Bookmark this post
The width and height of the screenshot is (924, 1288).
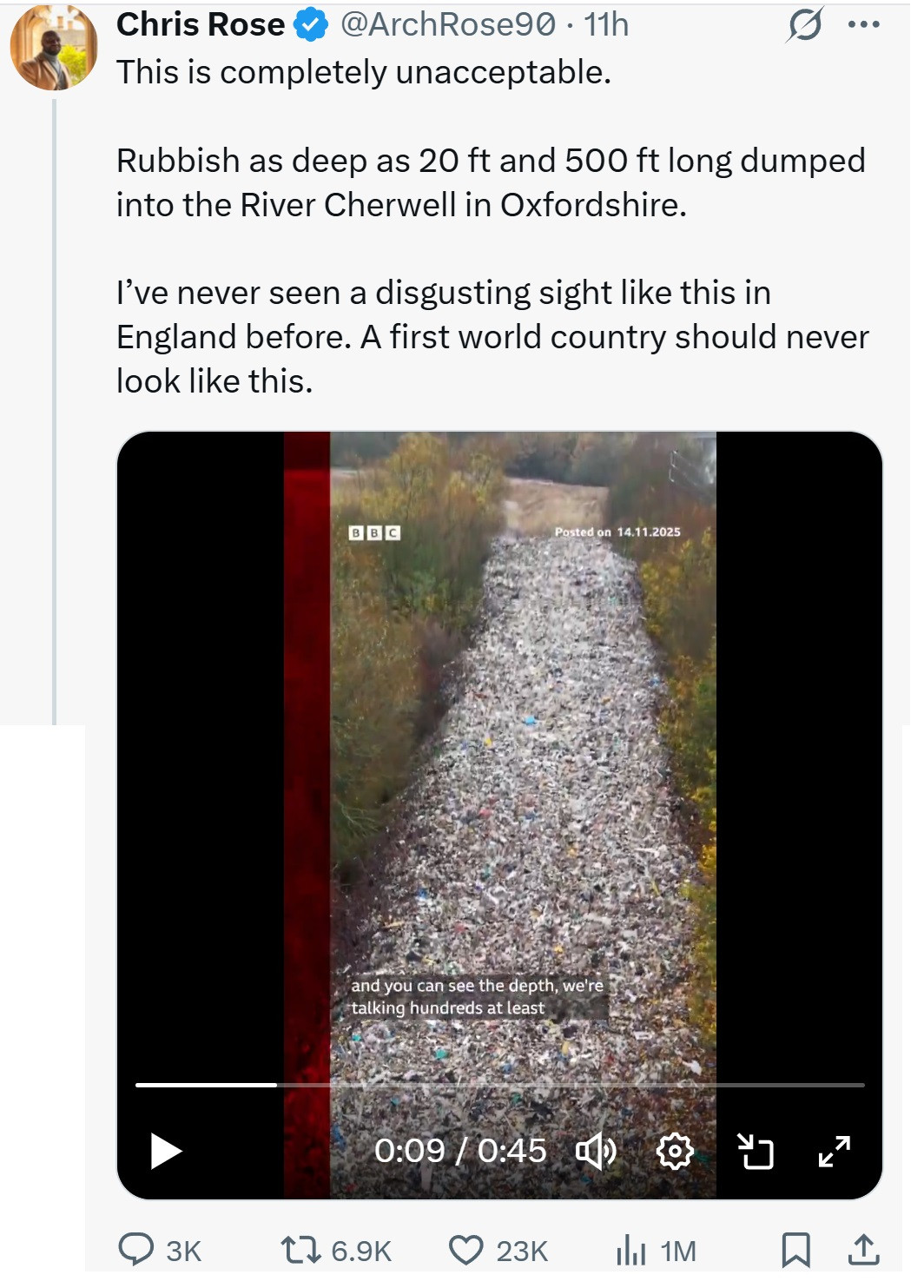click(795, 1250)
